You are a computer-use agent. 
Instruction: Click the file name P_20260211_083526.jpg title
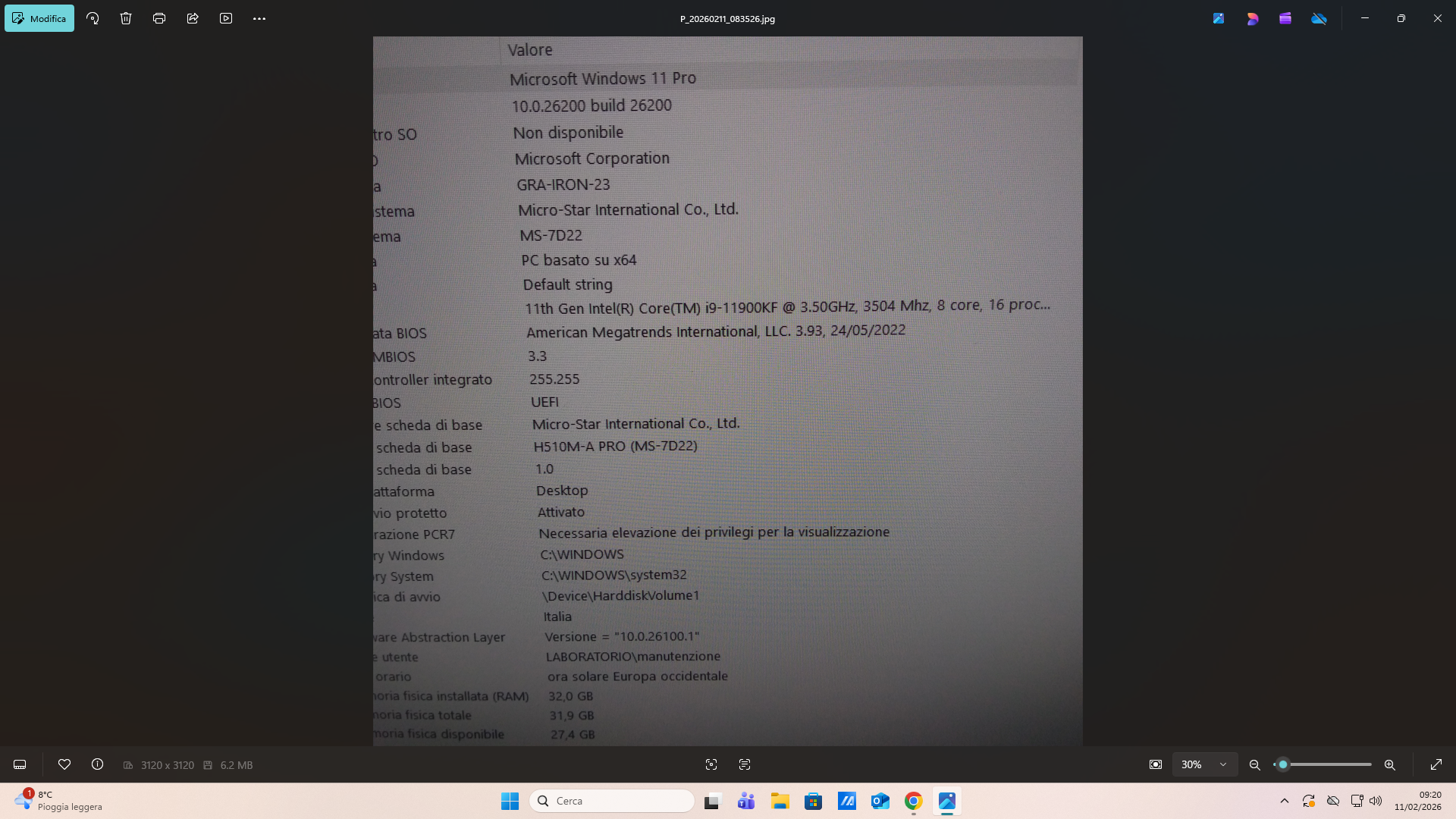pos(727,19)
